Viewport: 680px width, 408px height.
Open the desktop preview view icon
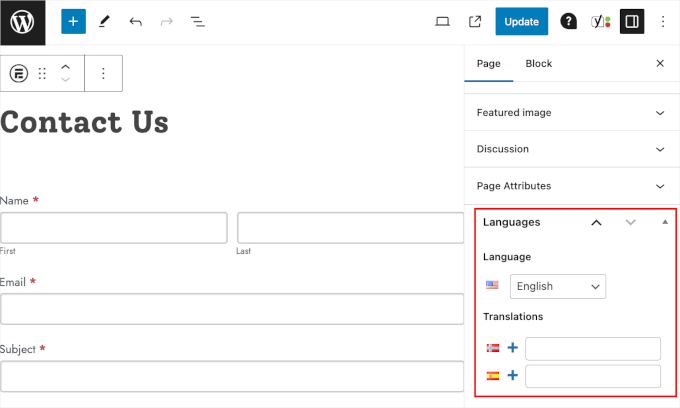[443, 21]
